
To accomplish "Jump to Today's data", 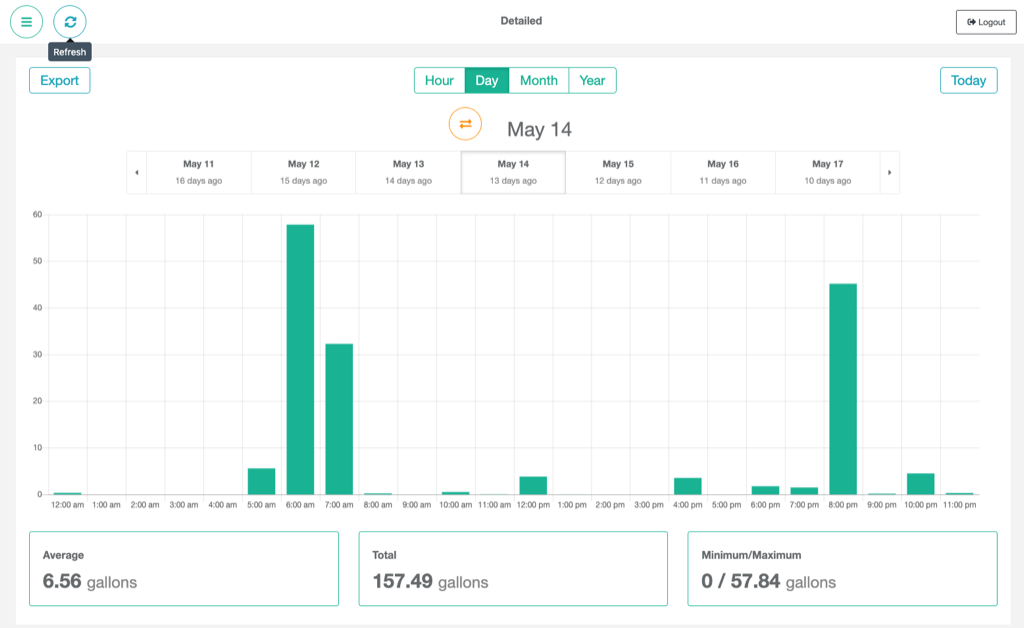I will [968, 80].
